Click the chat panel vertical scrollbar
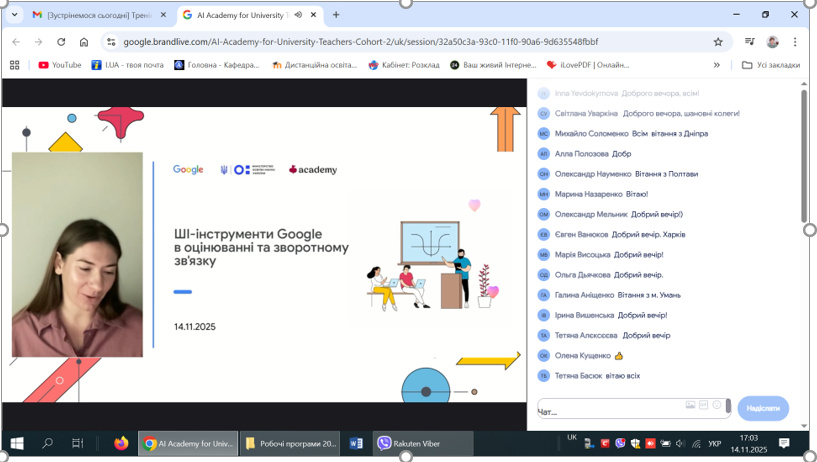 point(804,160)
